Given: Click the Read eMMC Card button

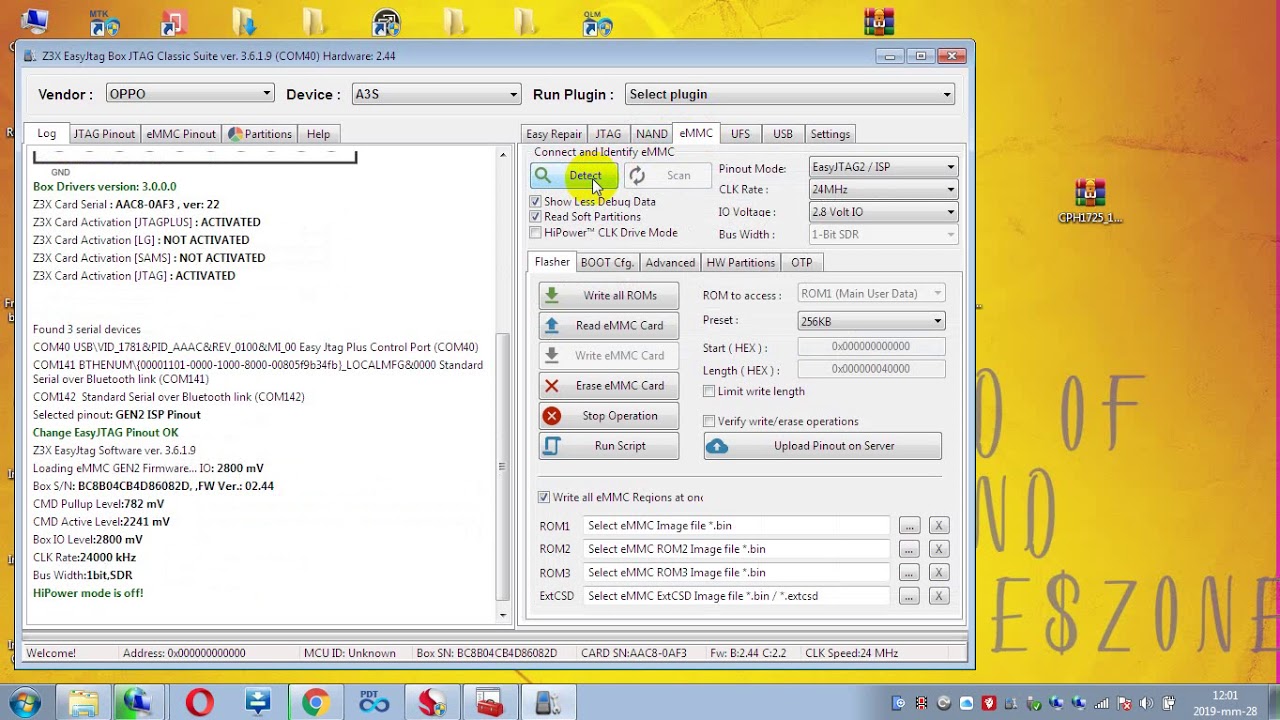Looking at the screenshot, I should click(x=608, y=326).
